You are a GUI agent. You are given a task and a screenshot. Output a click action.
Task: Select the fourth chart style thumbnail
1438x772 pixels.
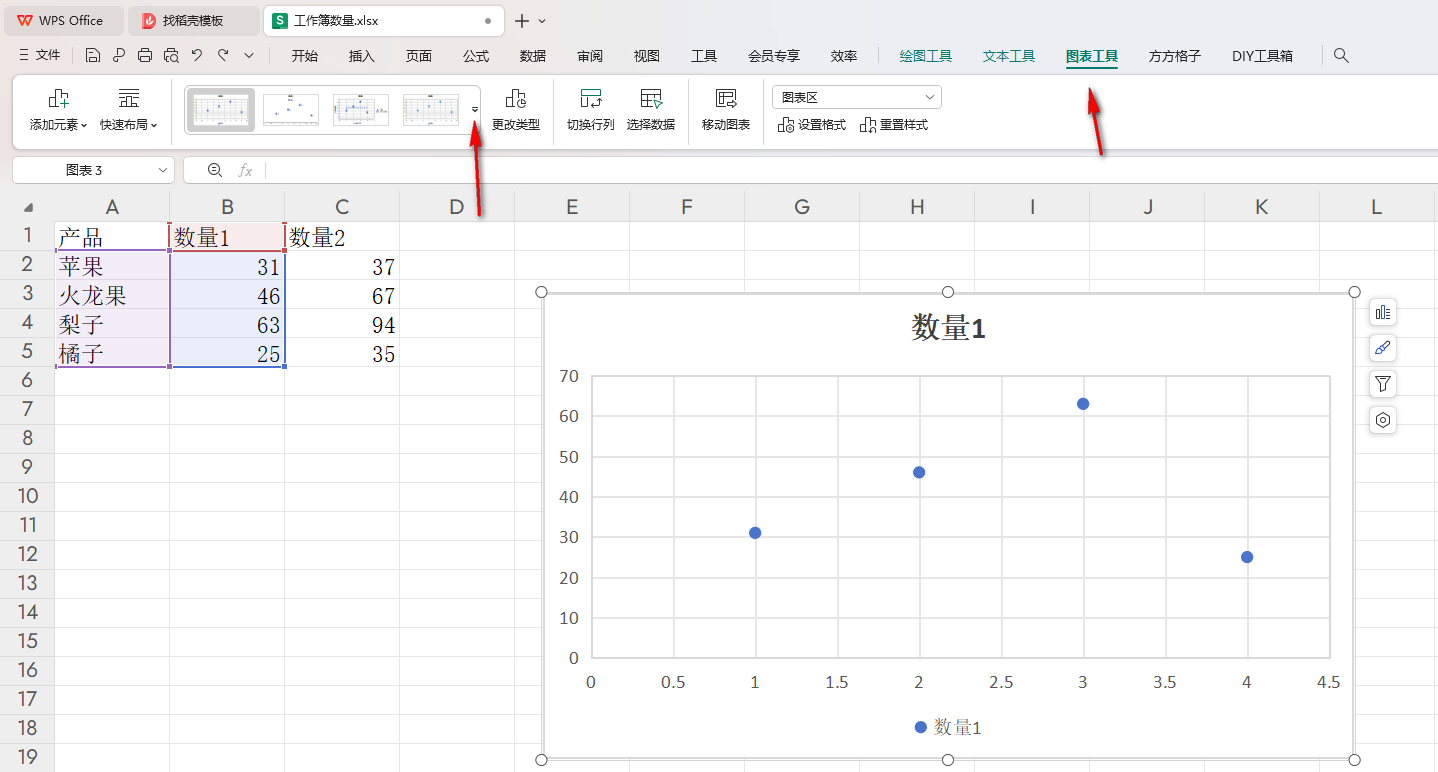431,110
